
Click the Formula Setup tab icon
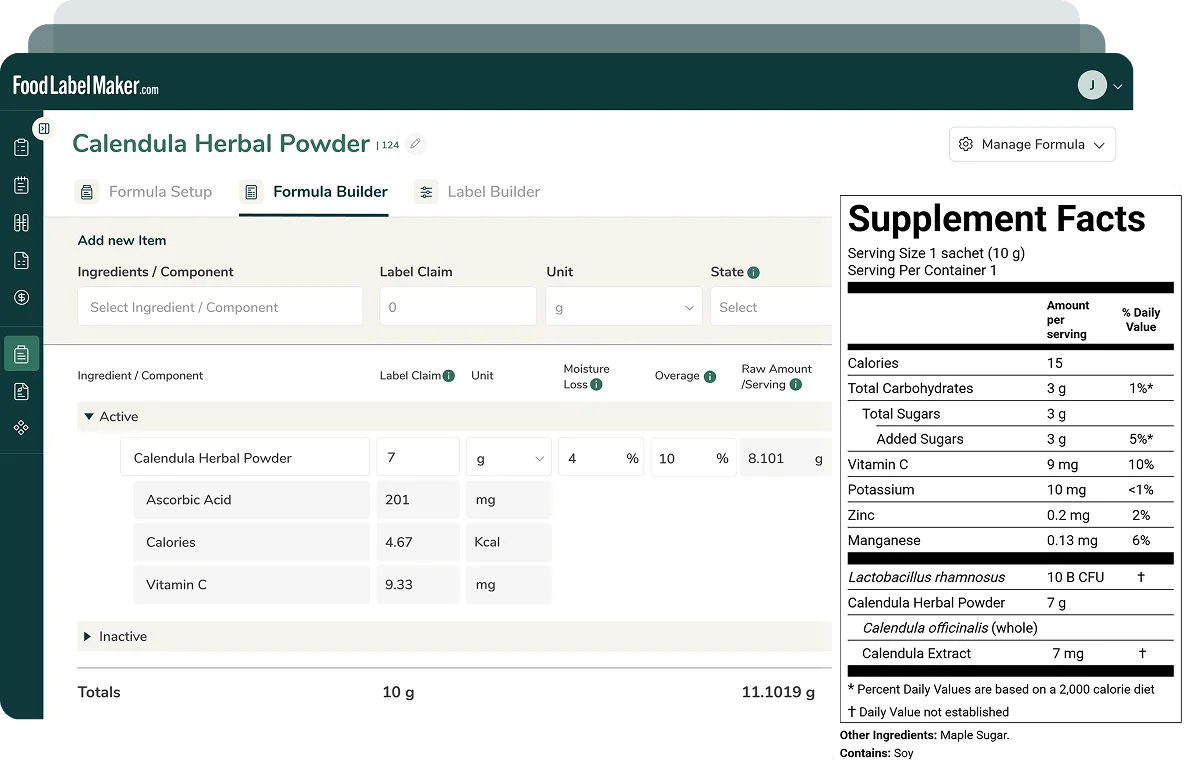87,192
